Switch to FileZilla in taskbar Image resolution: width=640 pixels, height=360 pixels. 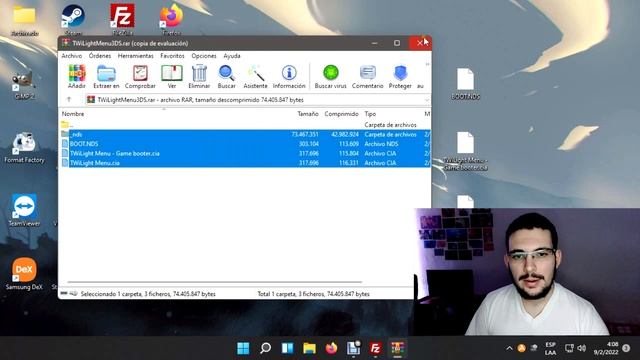[376, 348]
